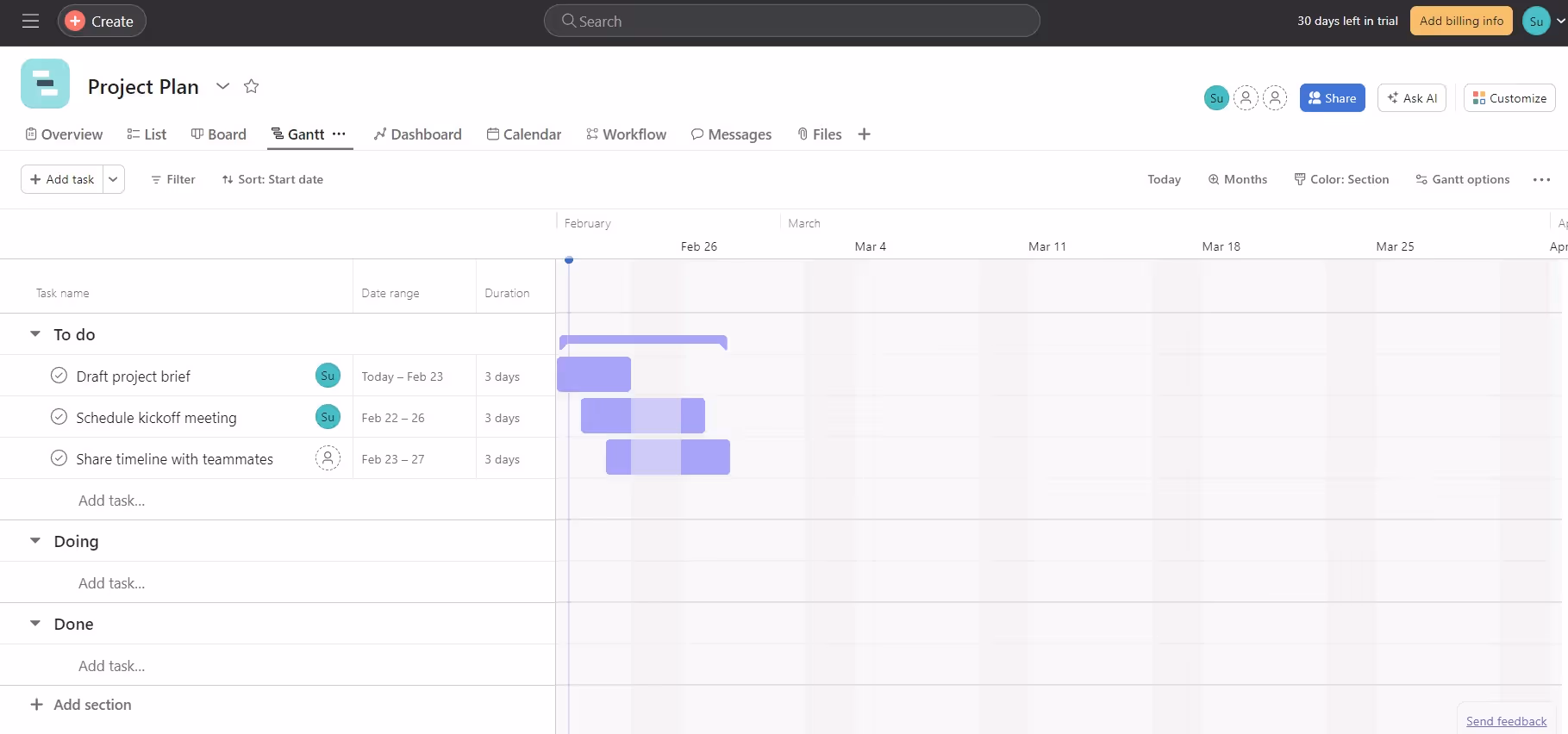1568x734 pixels.
Task: Switch to the Board tab
Action: click(x=219, y=134)
